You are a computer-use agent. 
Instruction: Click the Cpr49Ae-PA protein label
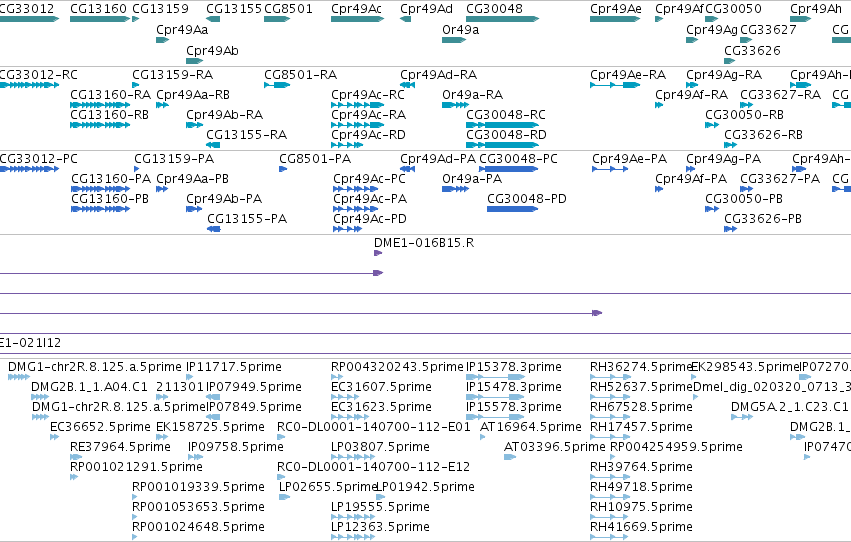click(x=629, y=158)
